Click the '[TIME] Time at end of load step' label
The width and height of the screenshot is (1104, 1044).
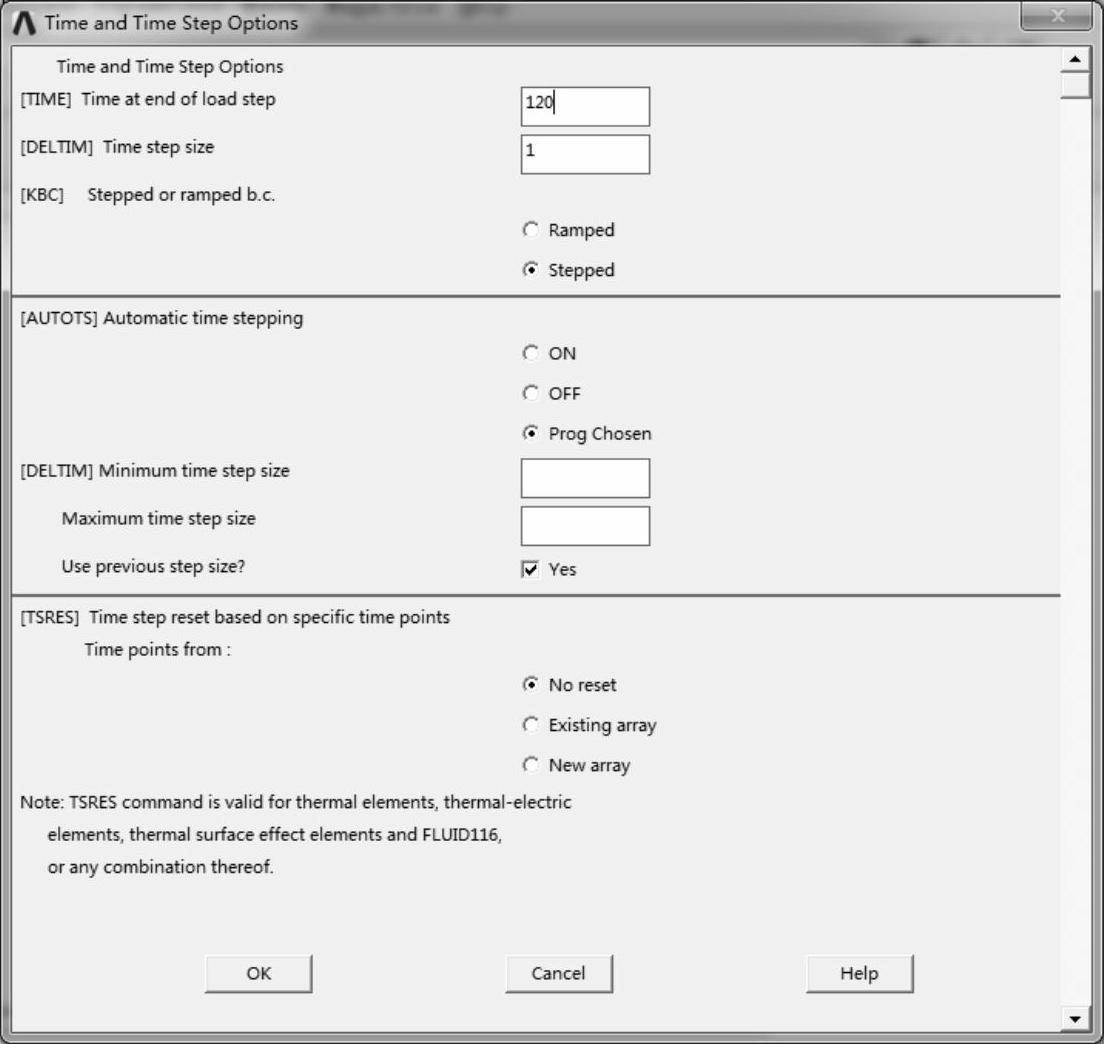point(148,99)
